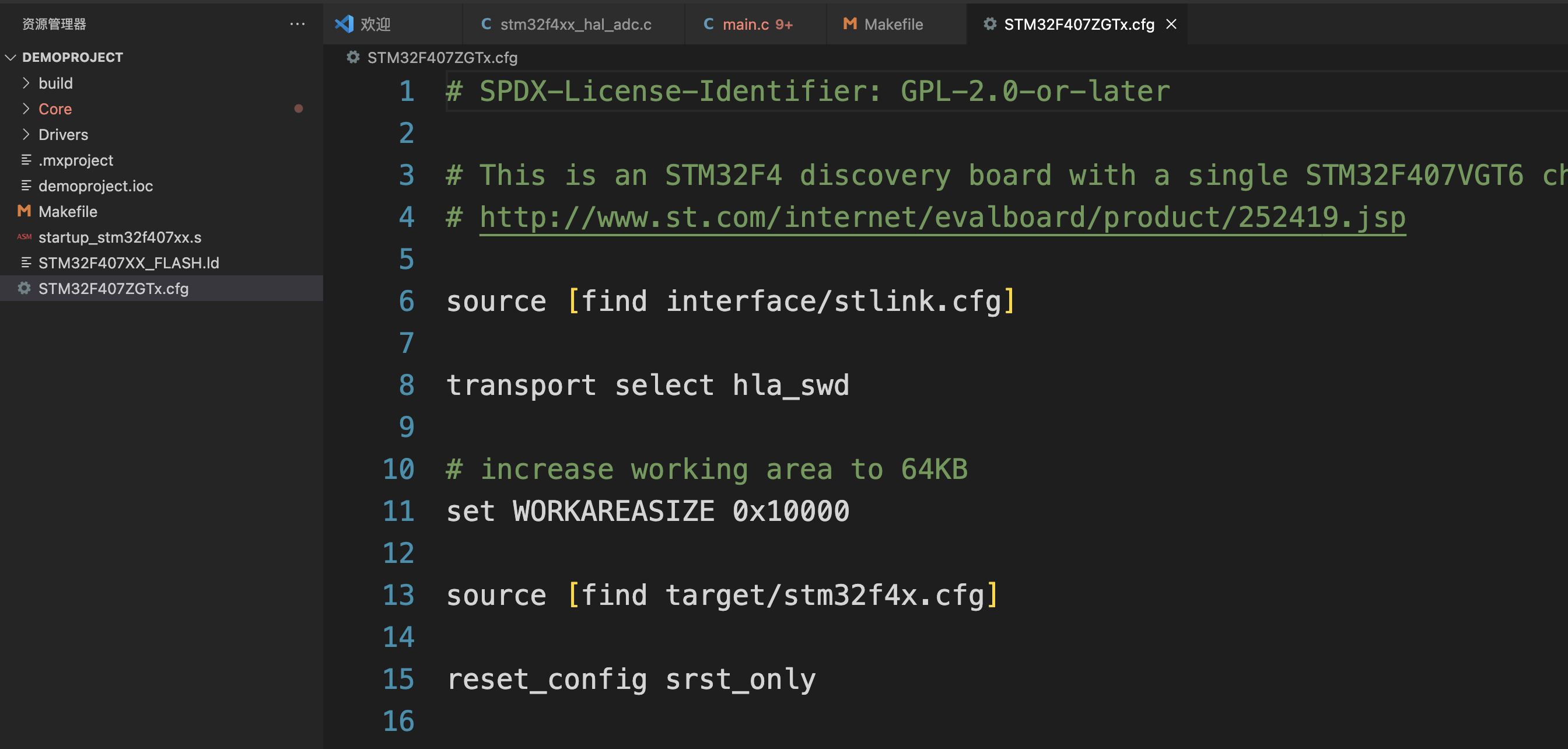Click the modified dot next to Core
Screen dimensions: 1568x749
pos(298,108)
